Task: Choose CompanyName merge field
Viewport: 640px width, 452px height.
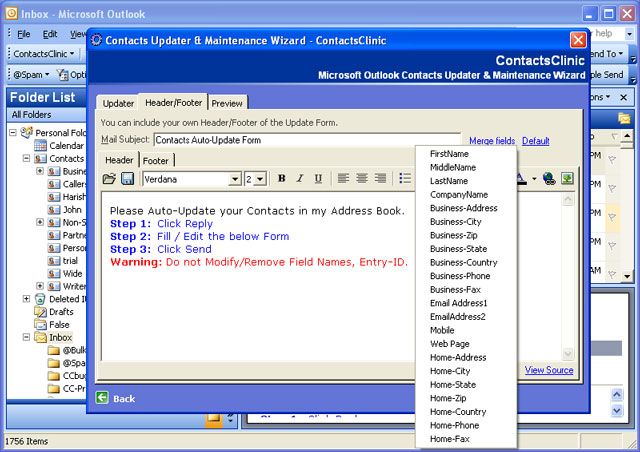Action: pyautogui.click(x=459, y=195)
